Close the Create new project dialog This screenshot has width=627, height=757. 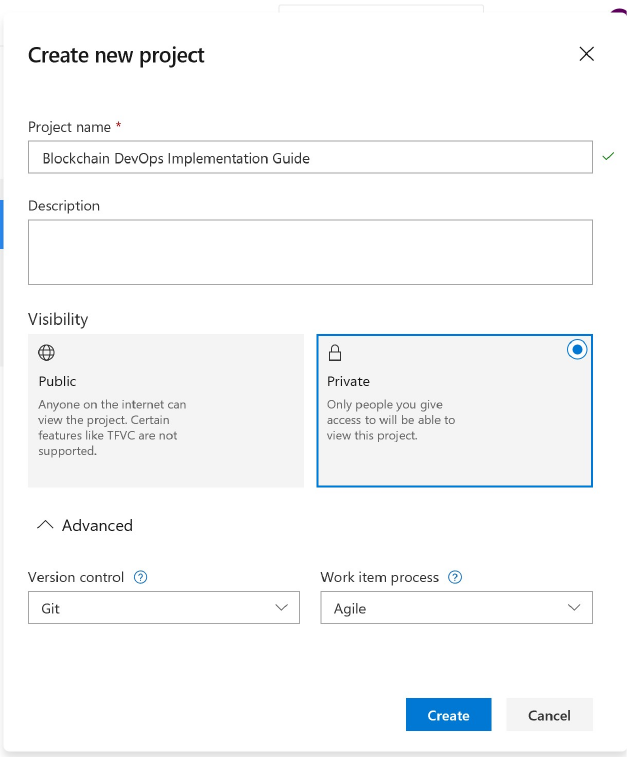click(x=587, y=54)
